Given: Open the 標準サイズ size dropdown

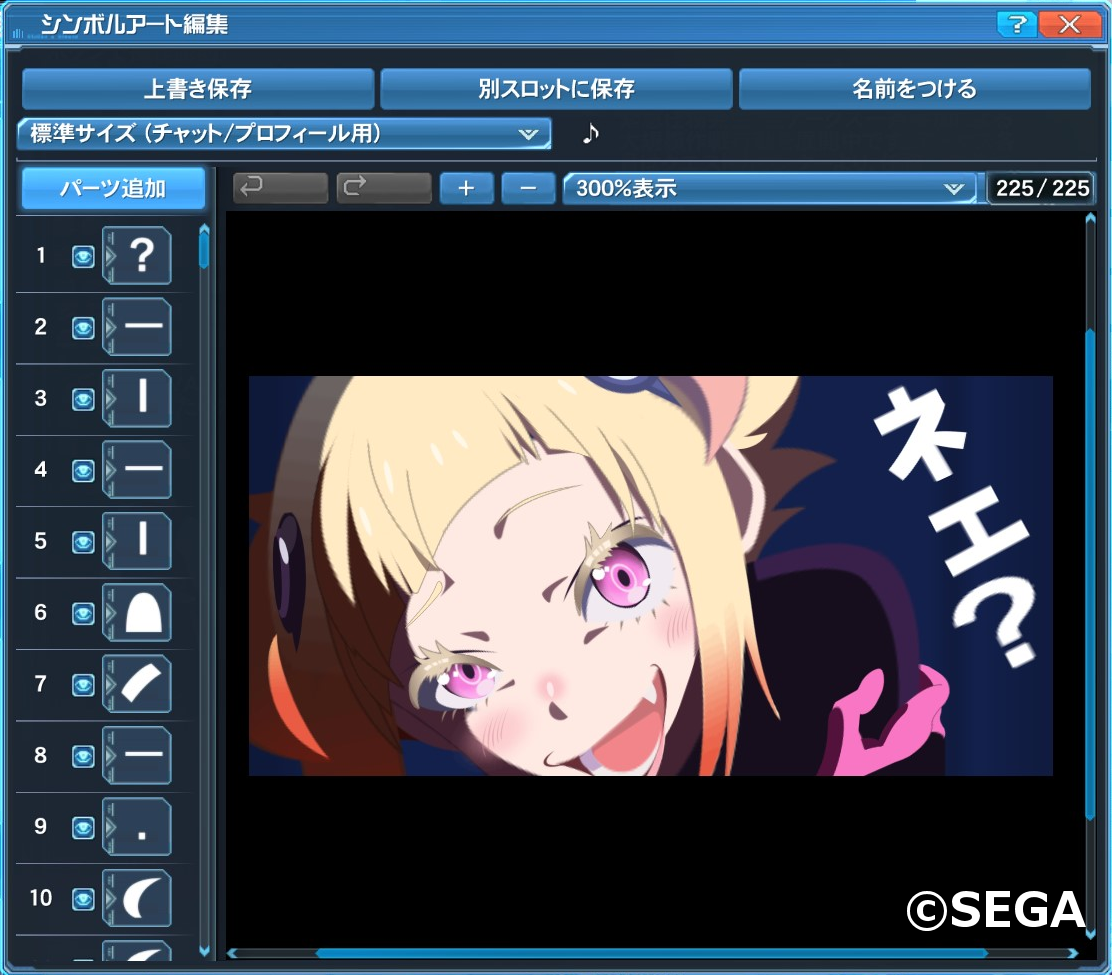Looking at the screenshot, I should (x=284, y=133).
